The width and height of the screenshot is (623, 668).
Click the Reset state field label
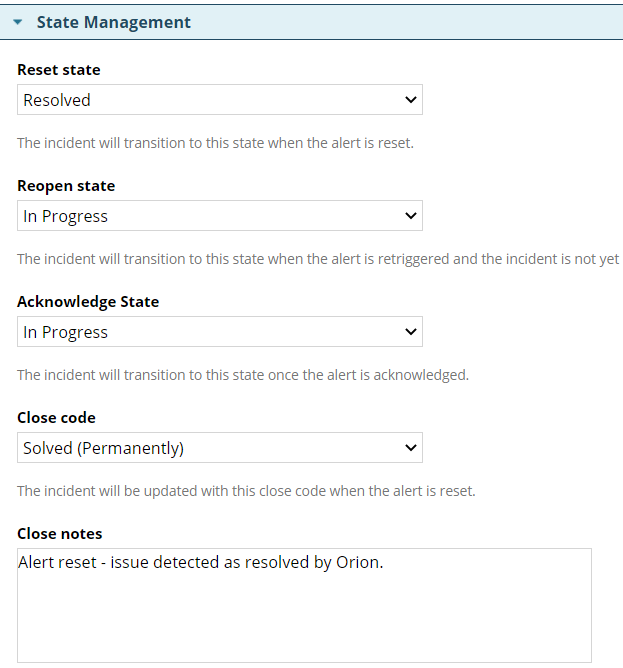(x=59, y=70)
